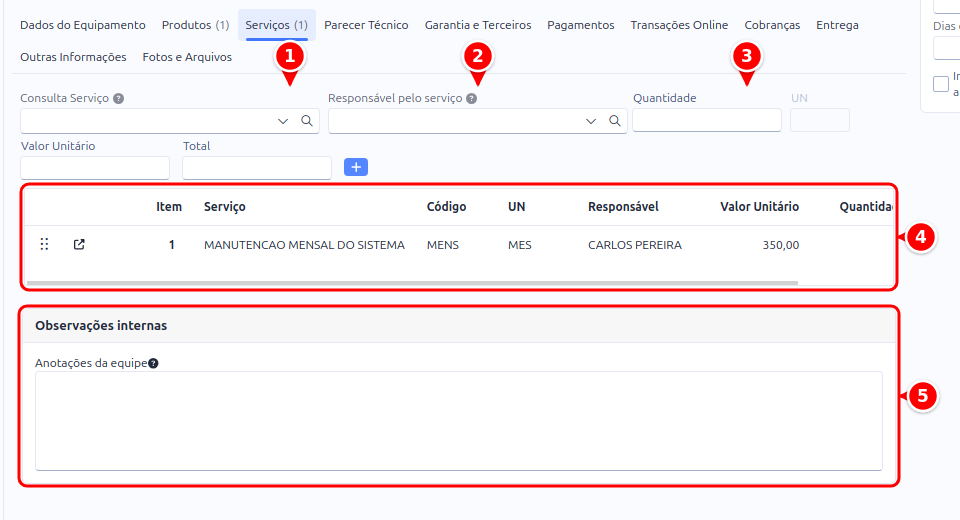Click the MES unit cell
The height and width of the screenshot is (520, 960).
click(520, 245)
